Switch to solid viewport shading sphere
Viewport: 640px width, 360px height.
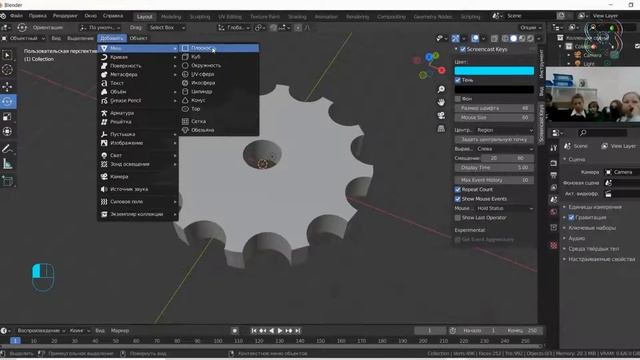click(513, 38)
